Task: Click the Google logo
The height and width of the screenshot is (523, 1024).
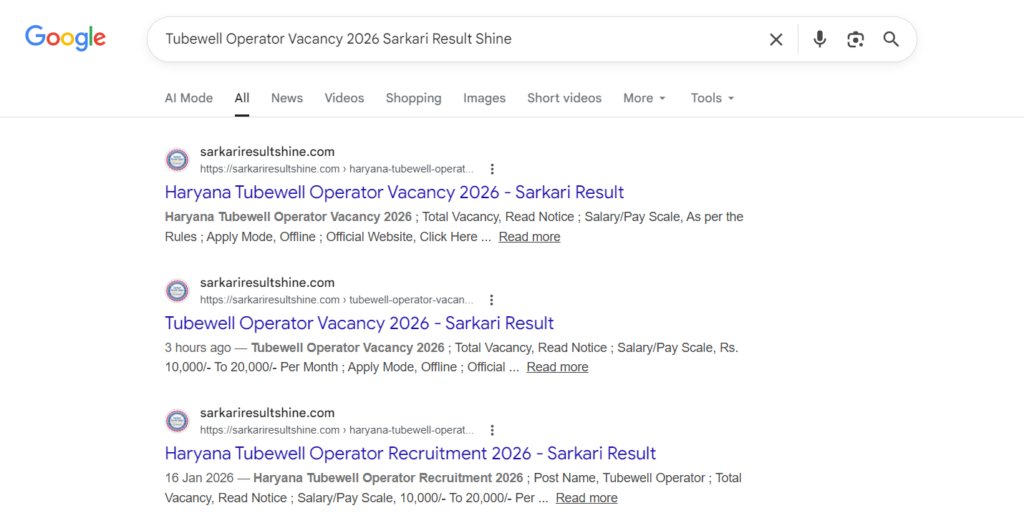Action: click(65, 38)
